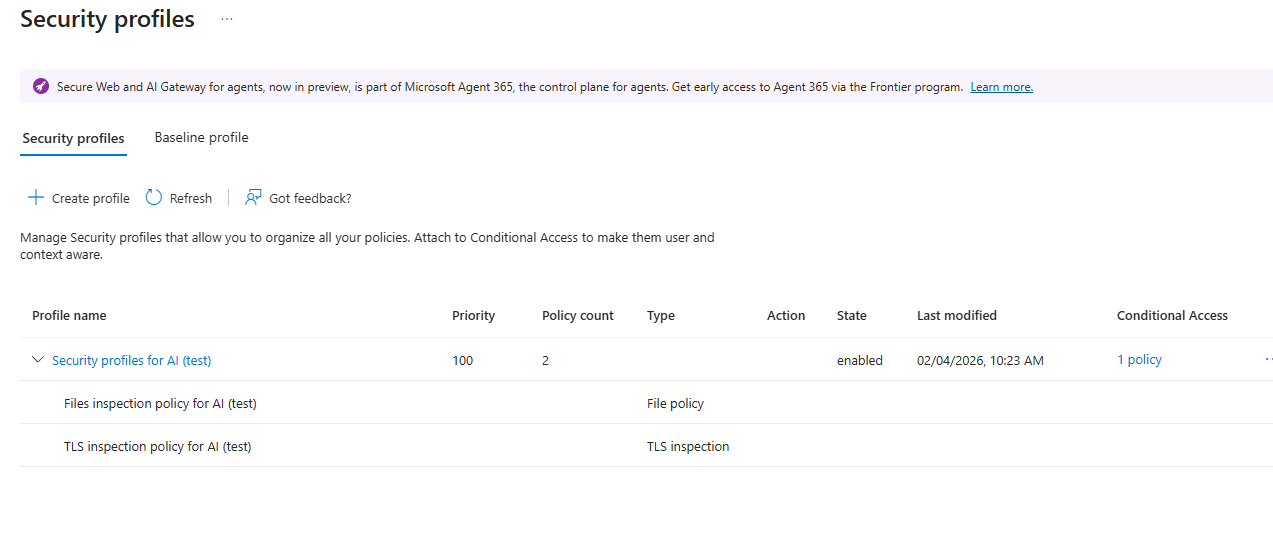Sort by the Profile name column header
The height and width of the screenshot is (540, 1273).
pos(69,315)
